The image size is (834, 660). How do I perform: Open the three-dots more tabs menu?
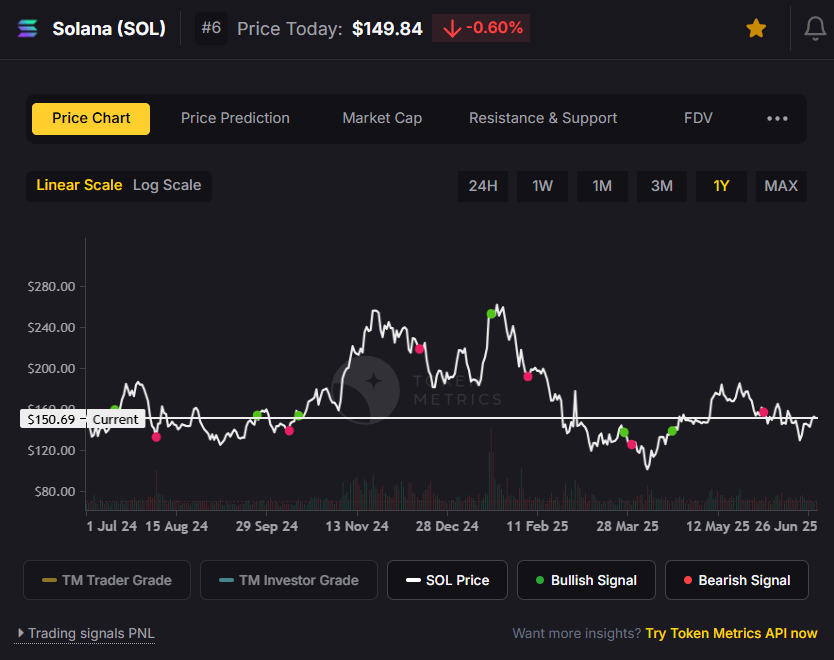[x=777, y=118]
